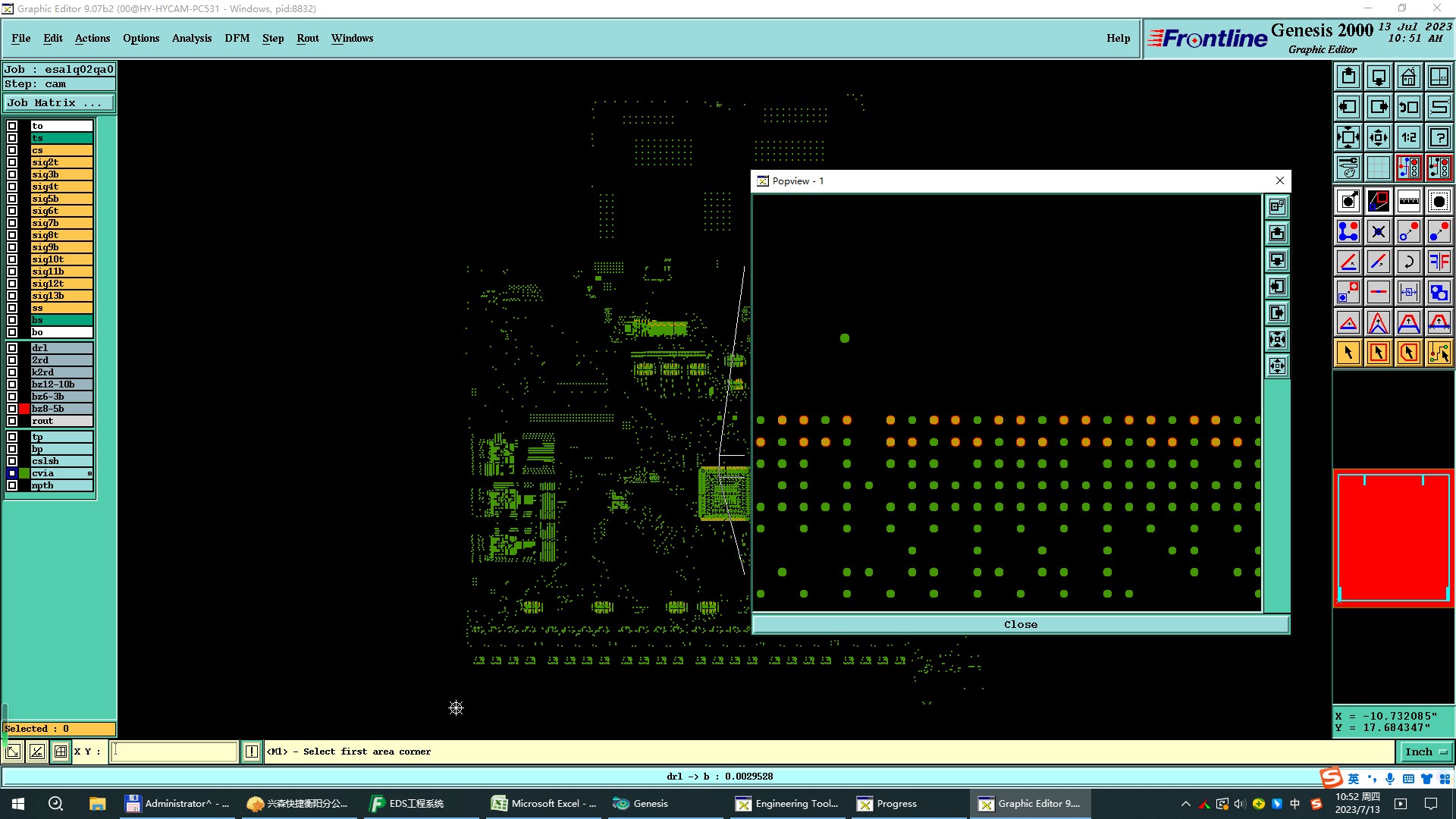Image resolution: width=1456 pixels, height=819 pixels.
Task: Click the grid display icon
Action: 1378,168
